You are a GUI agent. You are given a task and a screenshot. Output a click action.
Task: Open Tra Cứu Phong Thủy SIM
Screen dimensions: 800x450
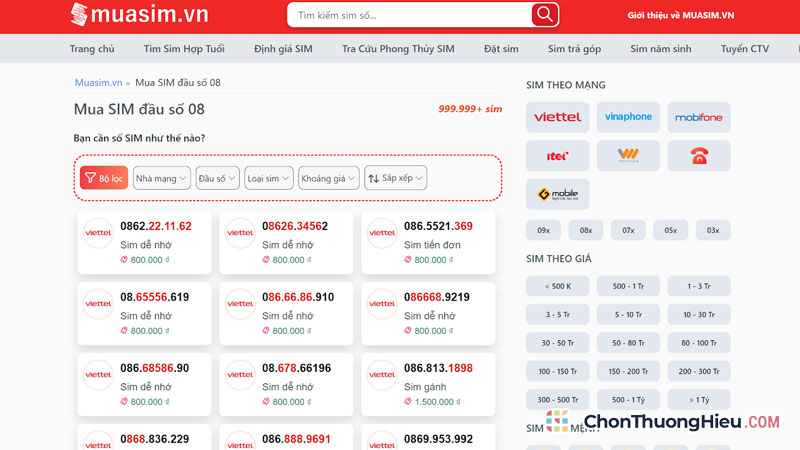(x=398, y=49)
